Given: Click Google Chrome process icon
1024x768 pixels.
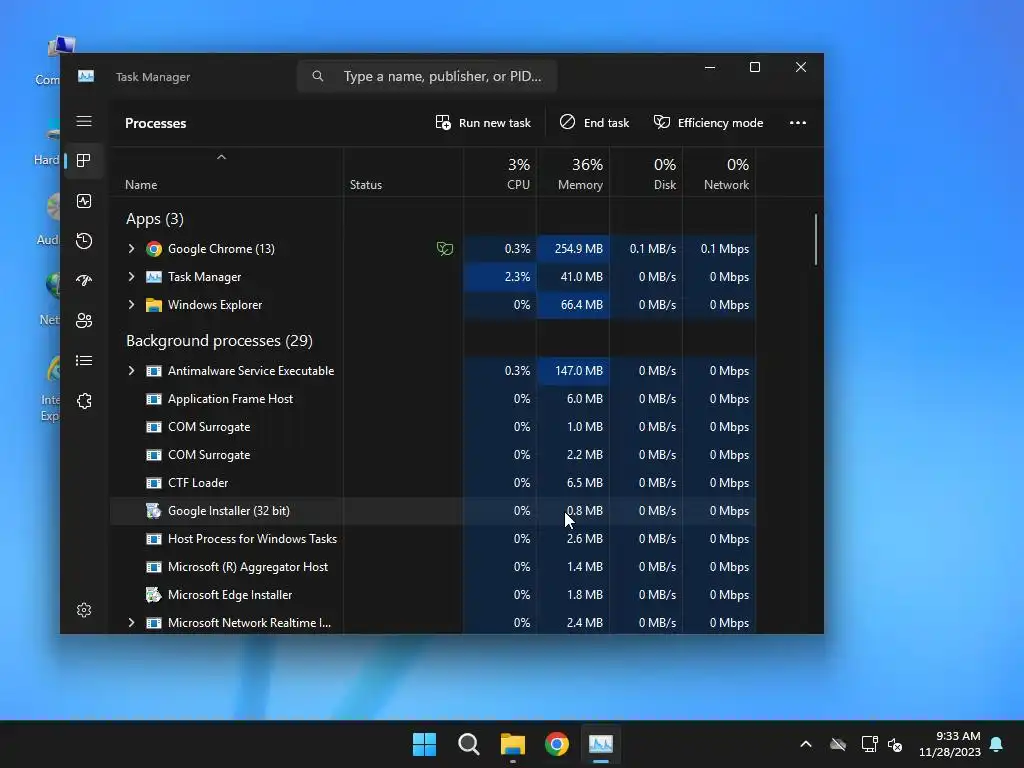Looking at the screenshot, I should [154, 249].
